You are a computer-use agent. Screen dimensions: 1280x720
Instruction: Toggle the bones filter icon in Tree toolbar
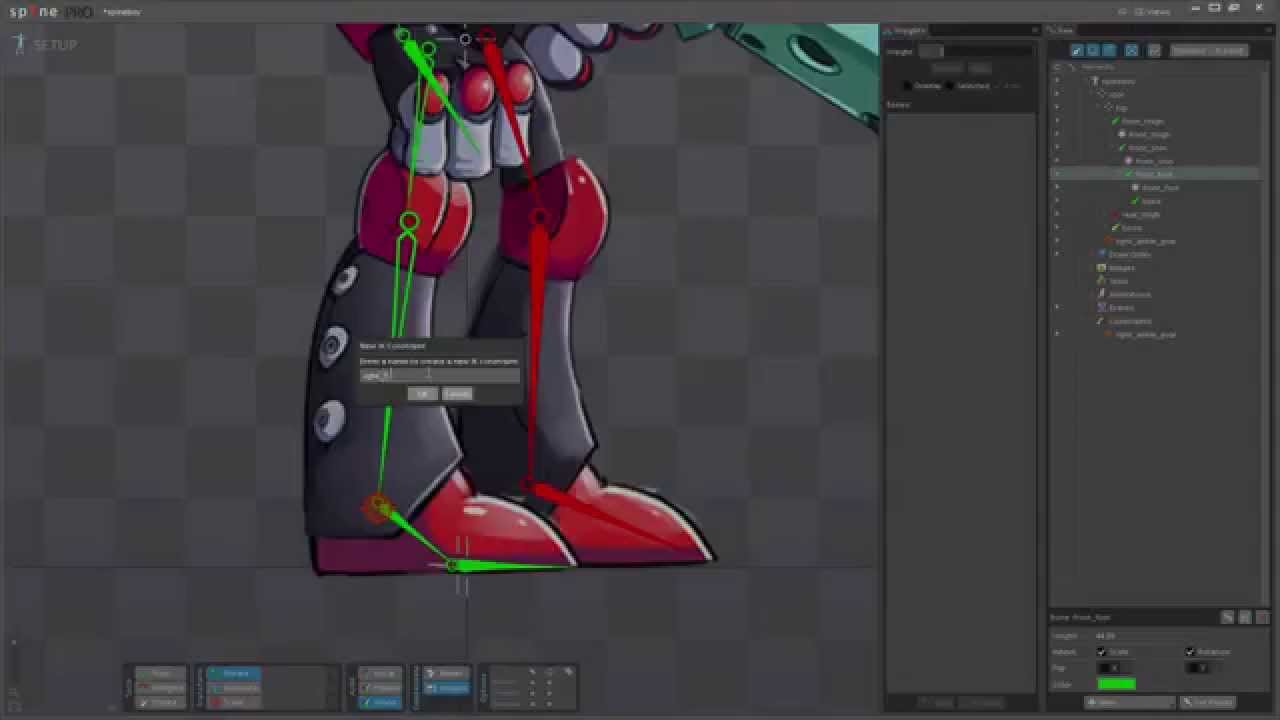tap(1077, 50)
